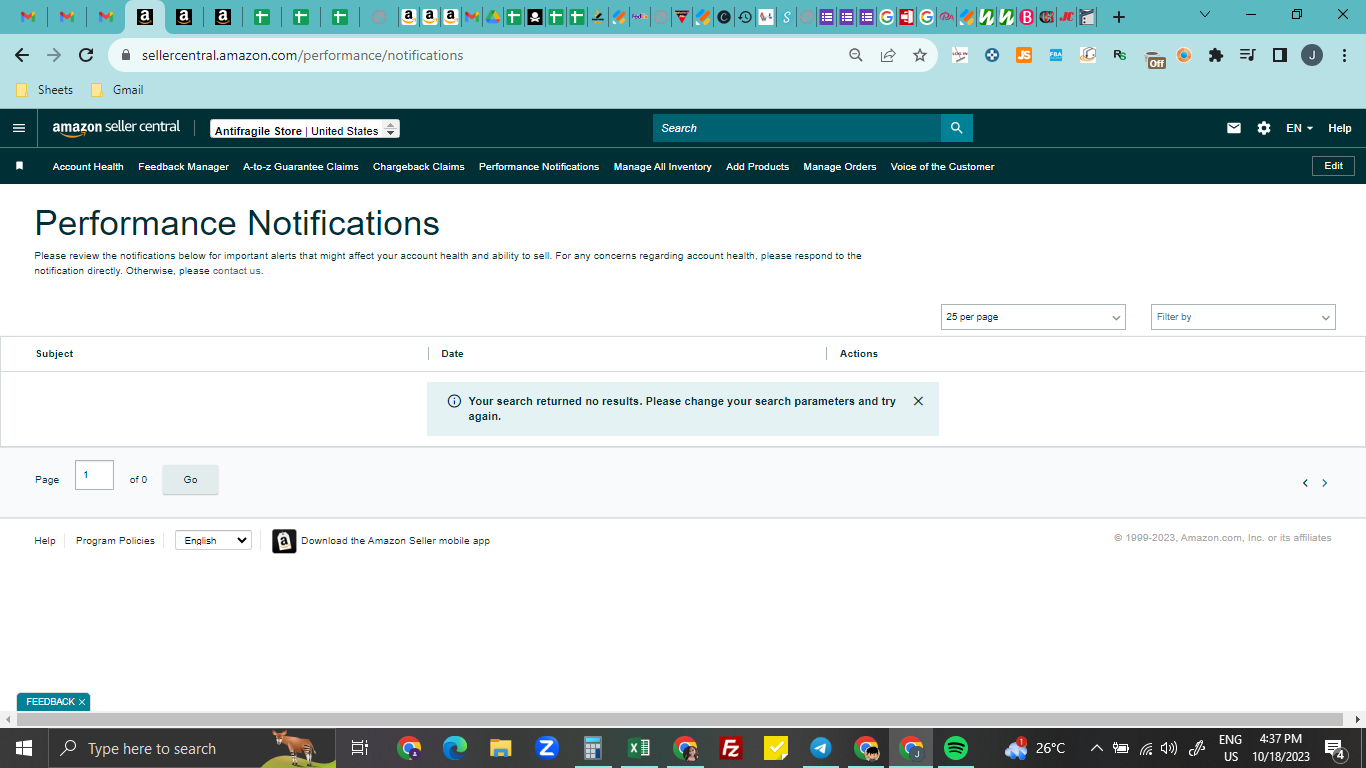This screenshot has height=768, width=1366.
Task: Open the English footer language selector
Action: point(213,540)
